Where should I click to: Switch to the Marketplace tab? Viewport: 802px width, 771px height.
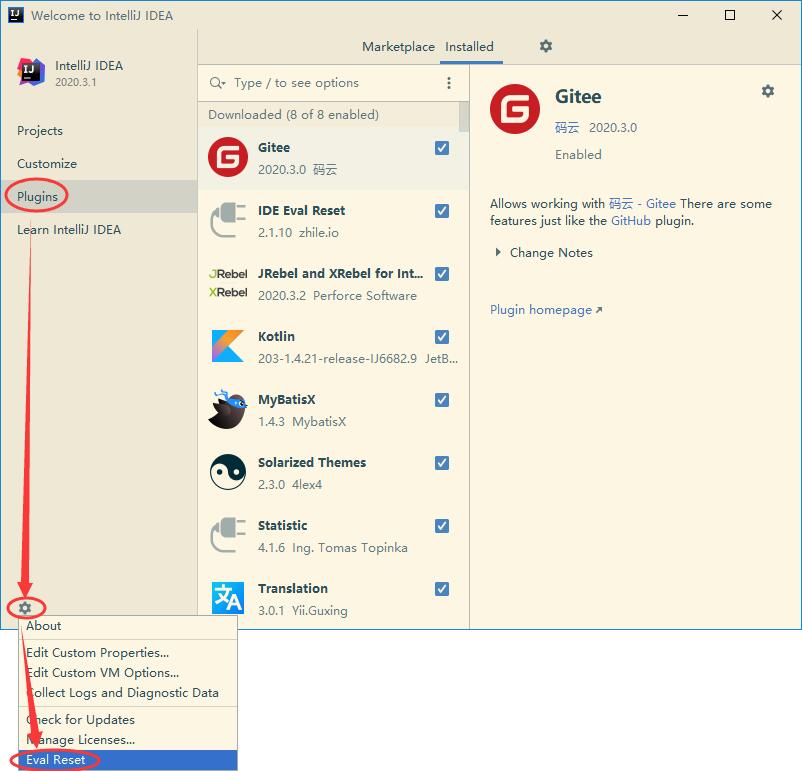click(x=398, y=47)
